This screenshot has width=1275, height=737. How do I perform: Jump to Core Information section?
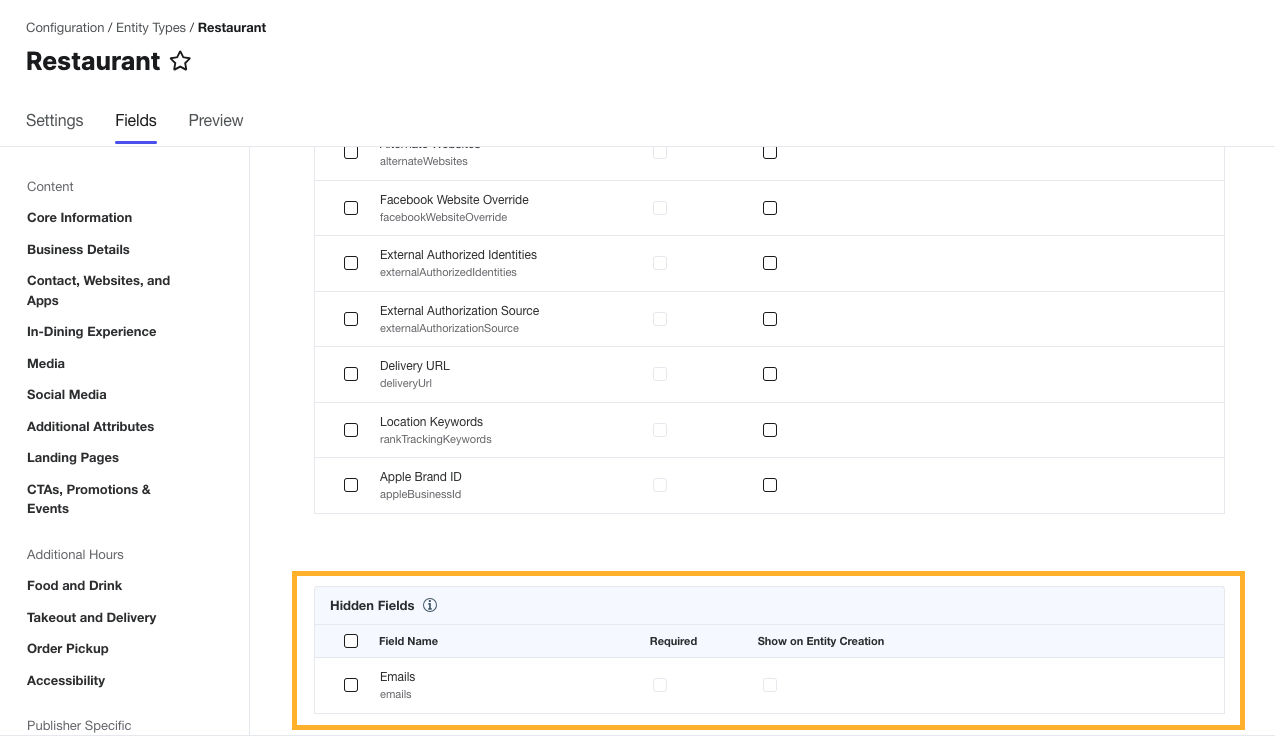point(80,218)
